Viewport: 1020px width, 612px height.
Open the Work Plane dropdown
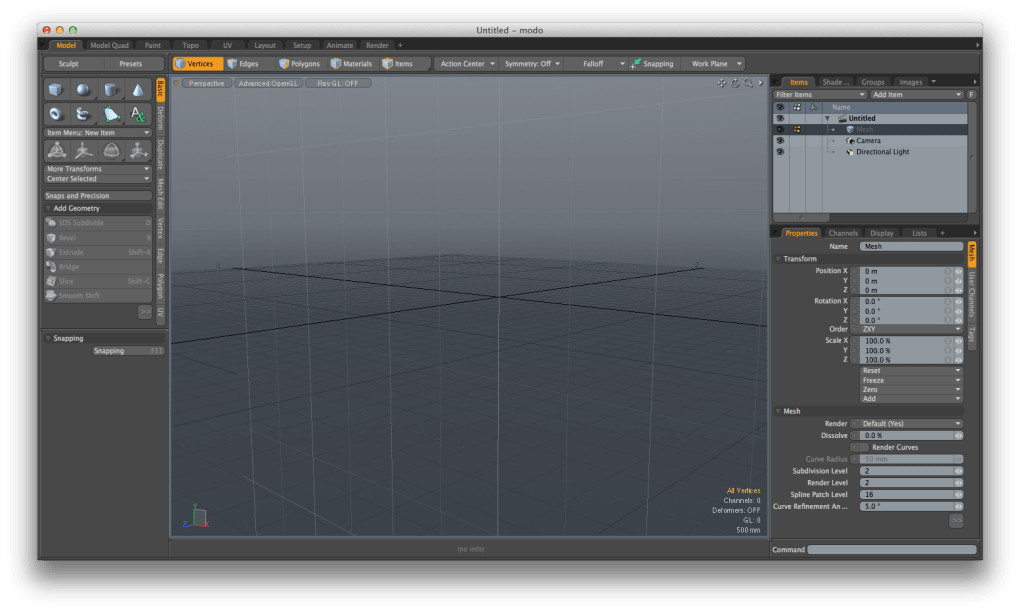tap(714, 64)
